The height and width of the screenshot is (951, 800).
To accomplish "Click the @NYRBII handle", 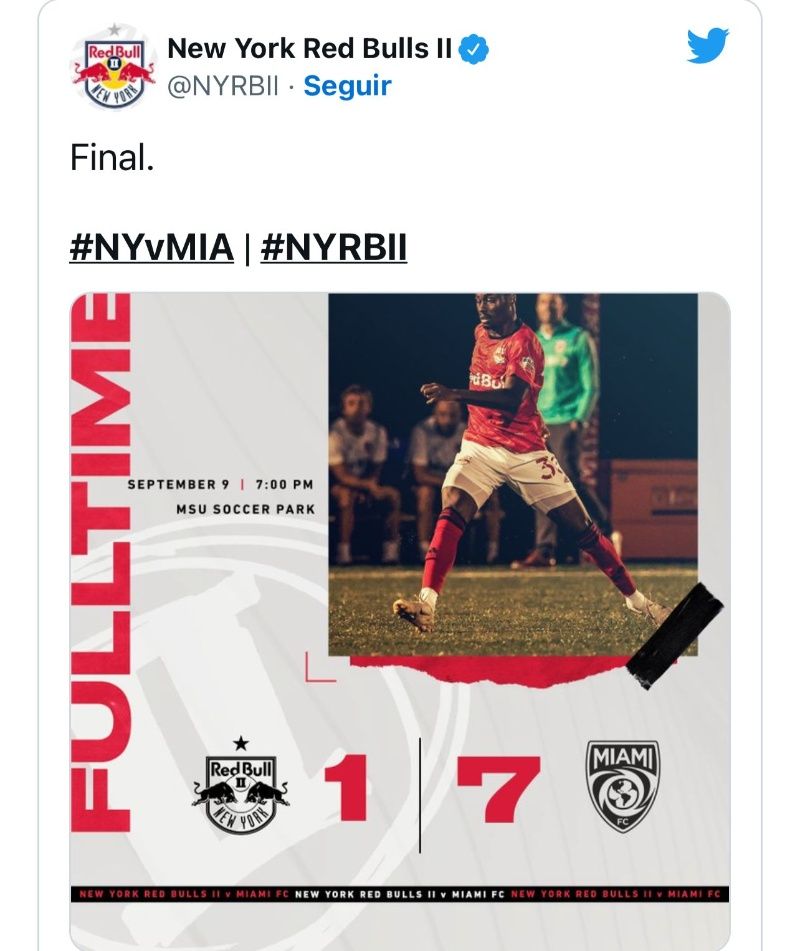I will (223, 86).
